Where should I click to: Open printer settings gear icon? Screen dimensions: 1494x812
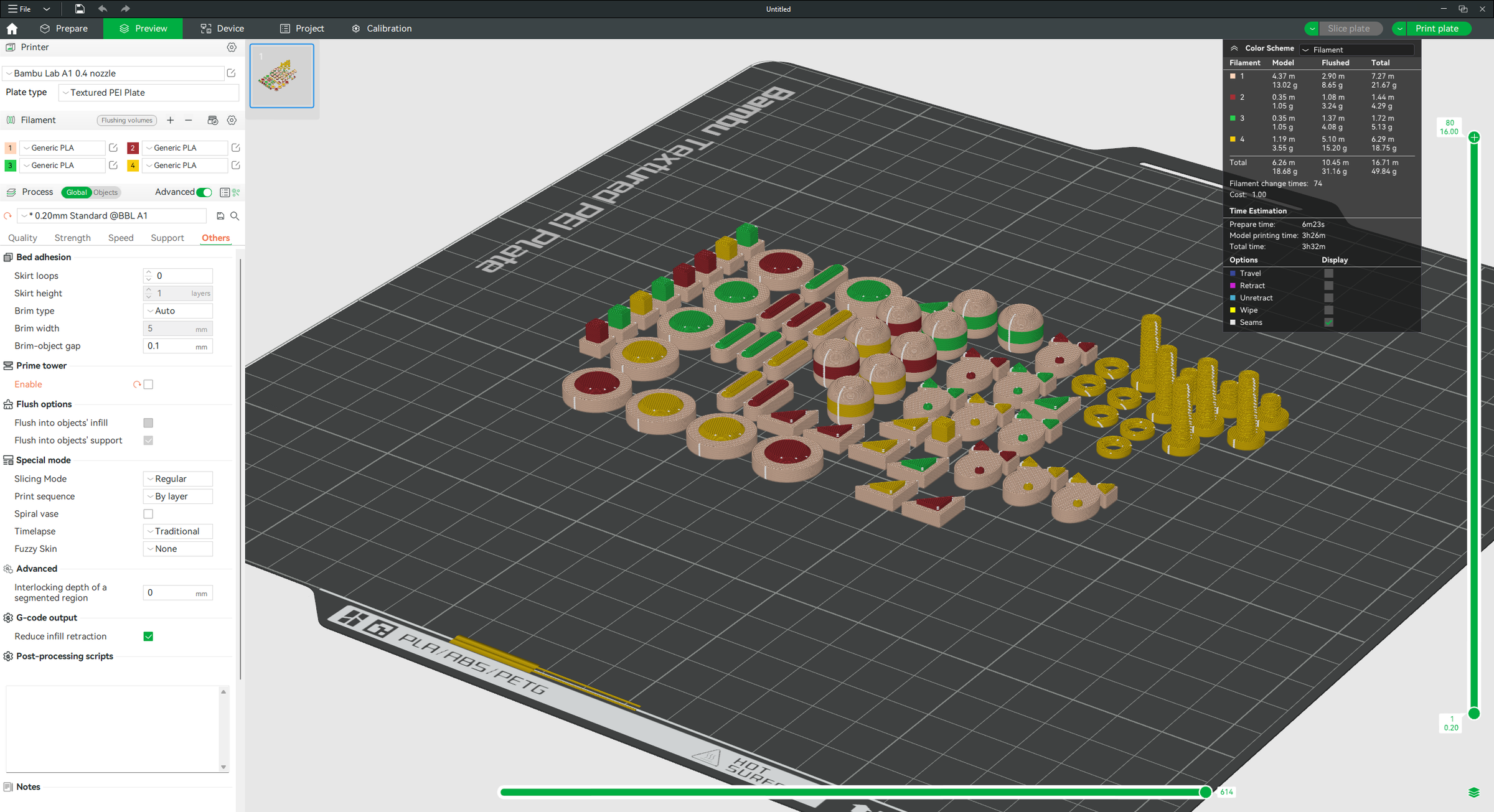(x=232, y=47)
